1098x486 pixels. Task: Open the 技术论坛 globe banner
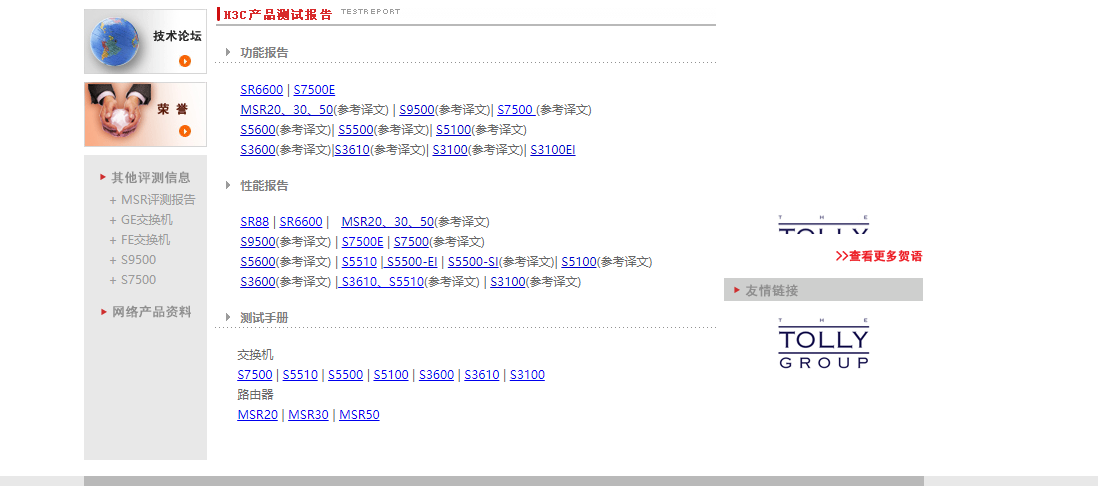pyautogui.click(x=145, y=41)
